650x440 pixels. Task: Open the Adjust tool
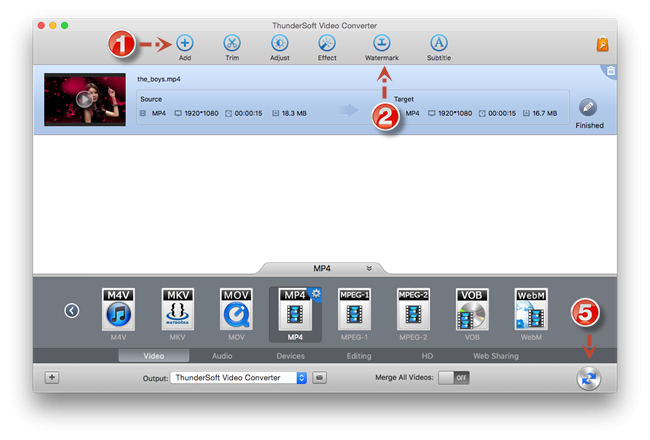[x=280, y=43]
